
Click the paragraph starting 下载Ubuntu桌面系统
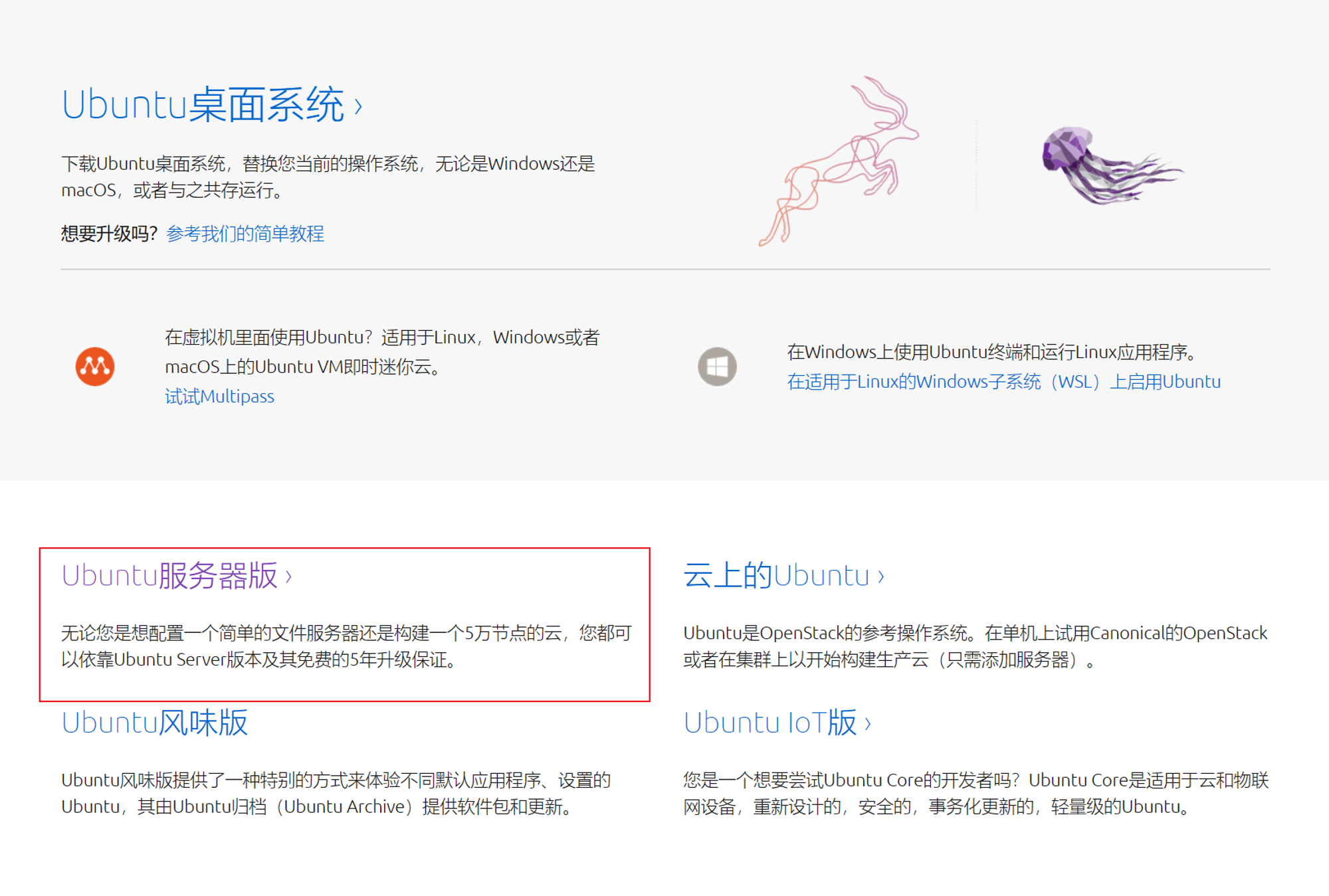pos(328,177)
